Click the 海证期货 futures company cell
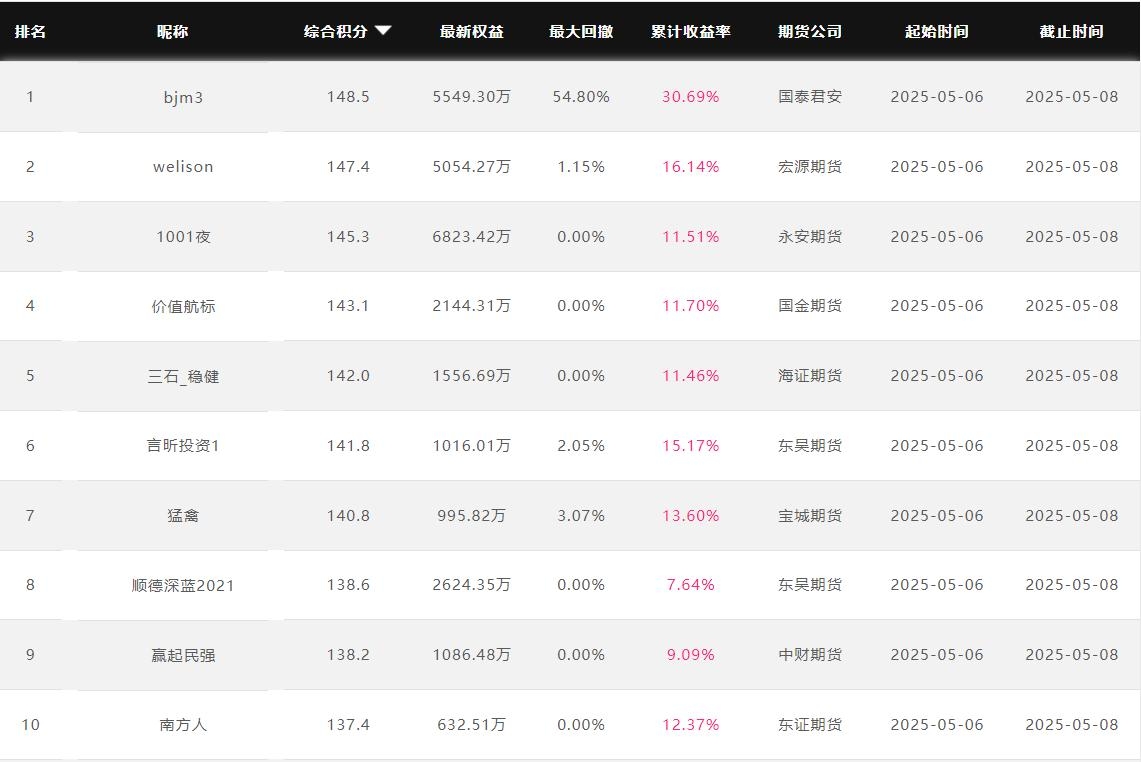 (x=810, y=376)
